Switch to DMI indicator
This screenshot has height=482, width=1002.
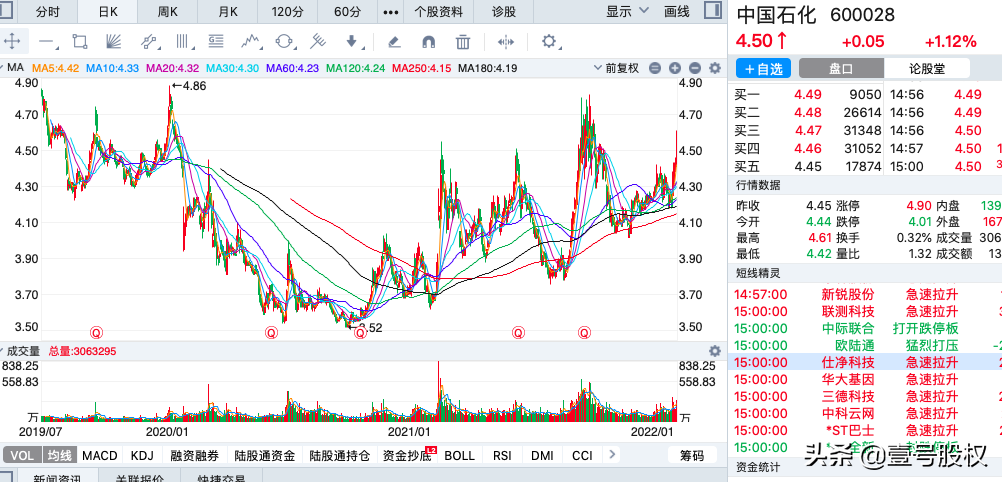543,455
